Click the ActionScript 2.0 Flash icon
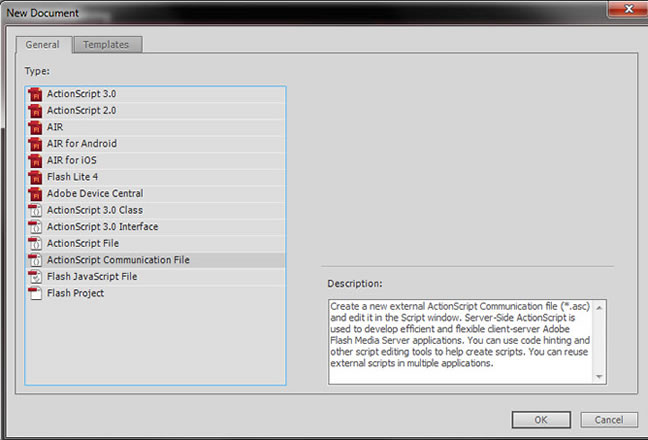The width and height of the screenshot is (648, 440). 35,111
